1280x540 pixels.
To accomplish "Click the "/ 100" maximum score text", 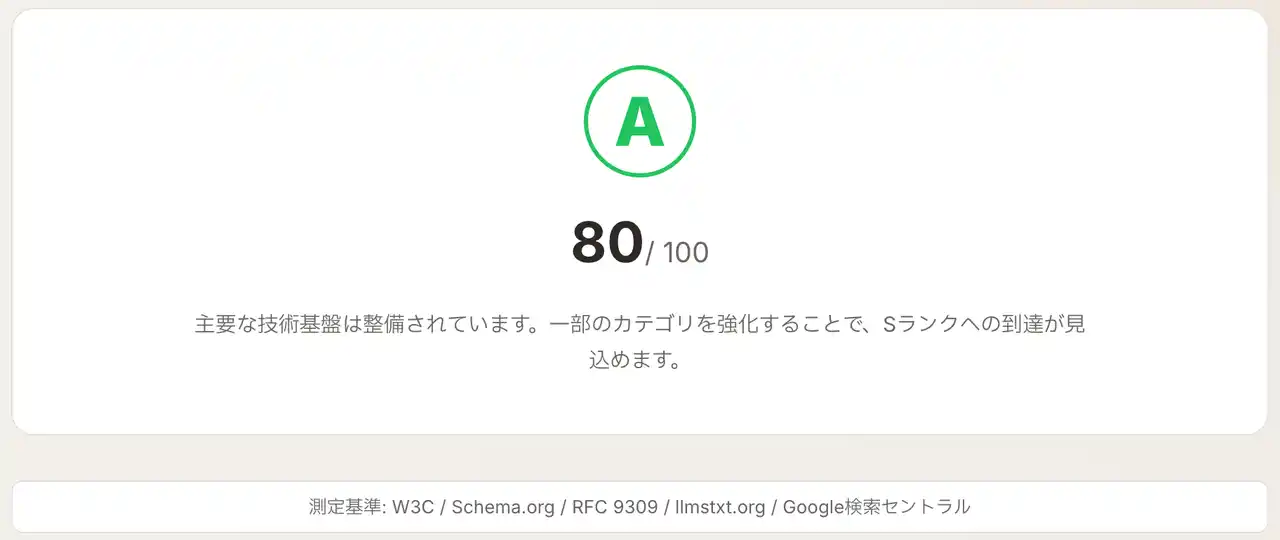I will (x=678, y=252).
